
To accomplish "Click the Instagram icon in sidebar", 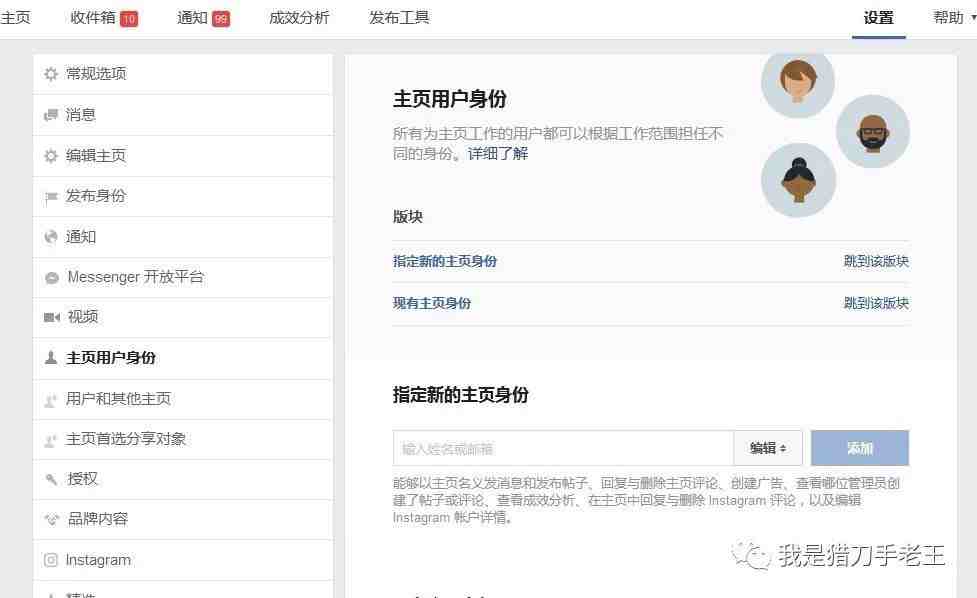I will tap(51, 560).
